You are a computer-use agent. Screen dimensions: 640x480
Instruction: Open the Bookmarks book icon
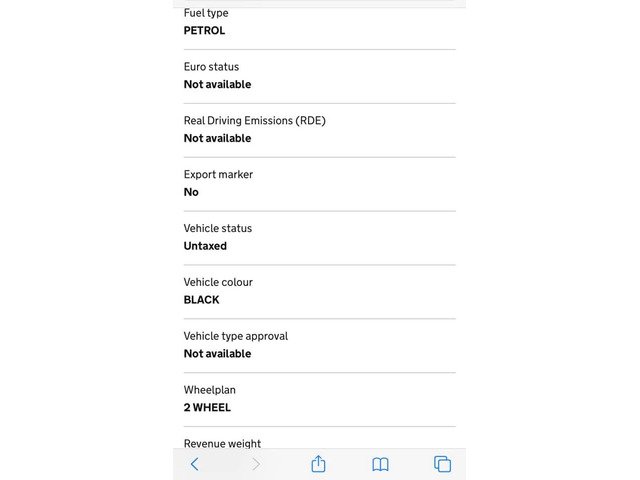[x=380, y=464]
